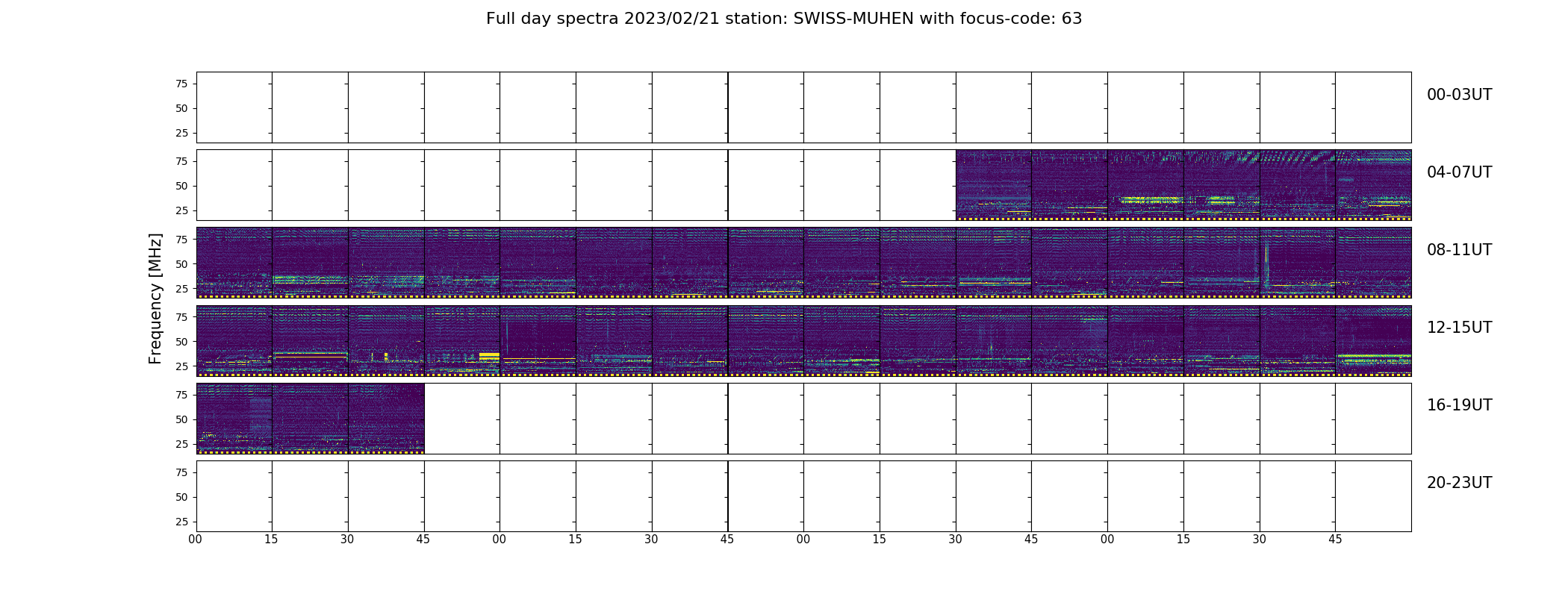The height and width of the screenshot is (597, 1568).
Task: Click the 75 tick label of the 08-11UT row
Action: (181, 239)
